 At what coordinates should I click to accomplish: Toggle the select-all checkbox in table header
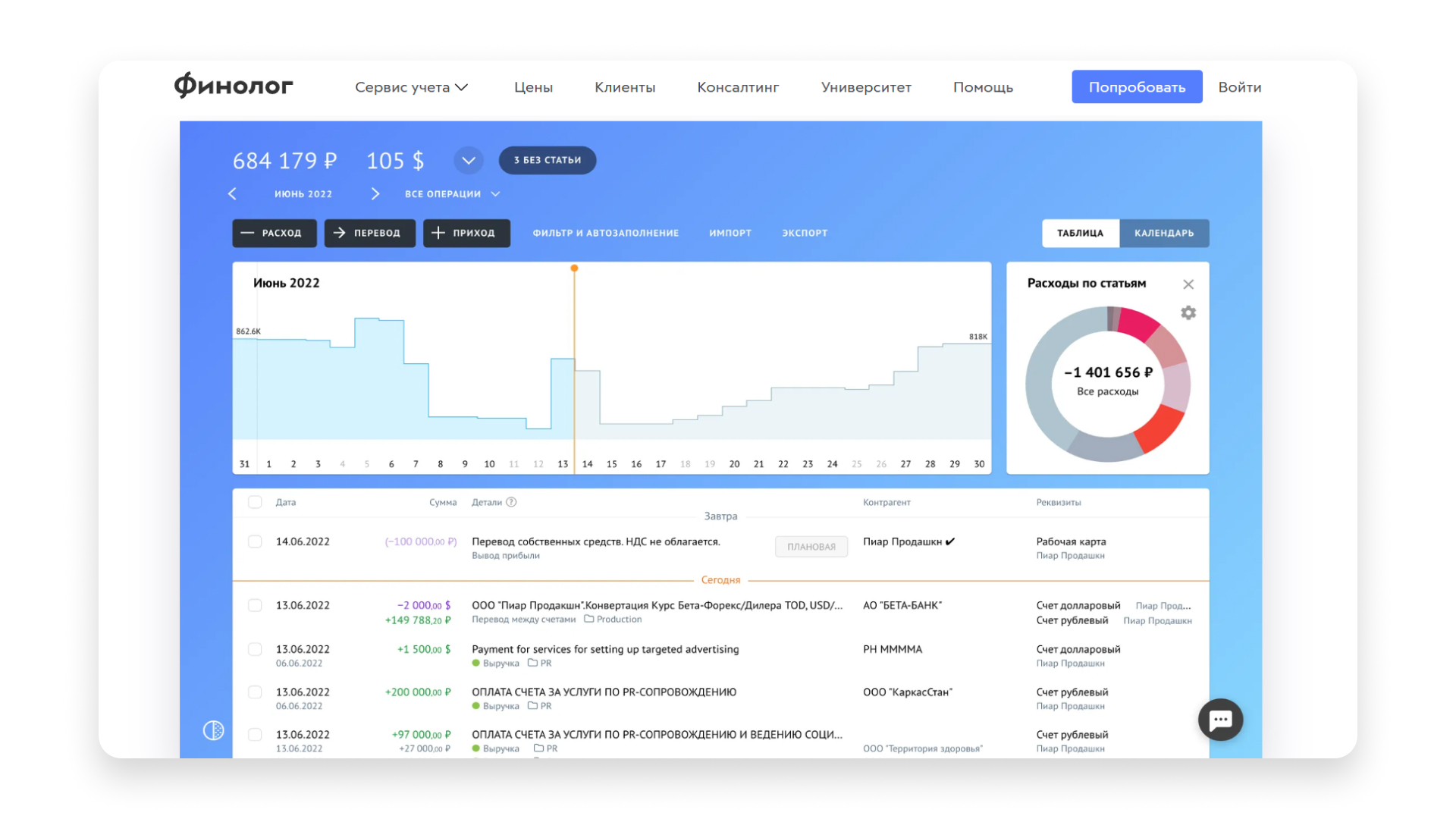point(255,502)
